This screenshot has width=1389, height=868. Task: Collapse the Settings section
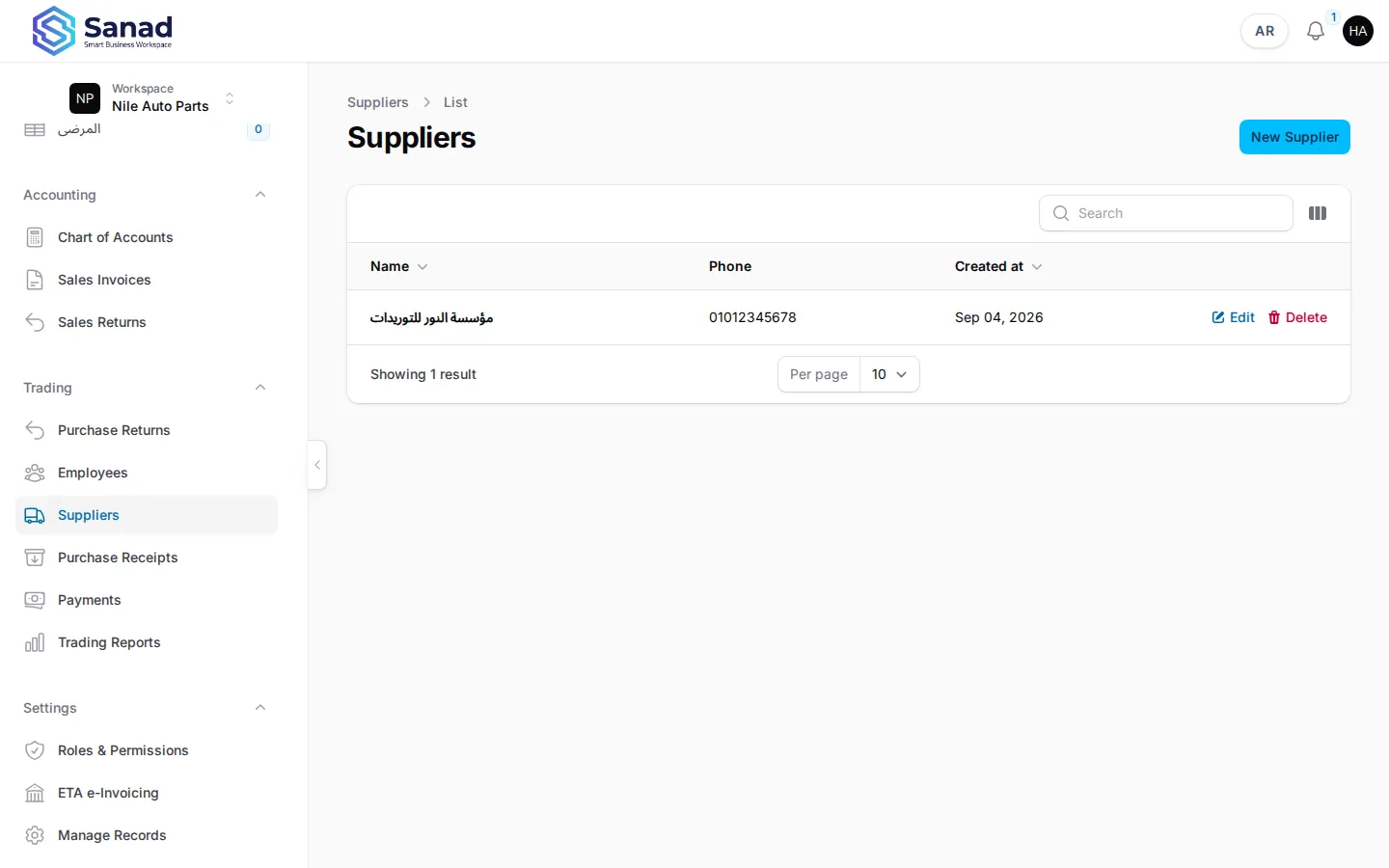pyautogui.click(x=260, y=708)
